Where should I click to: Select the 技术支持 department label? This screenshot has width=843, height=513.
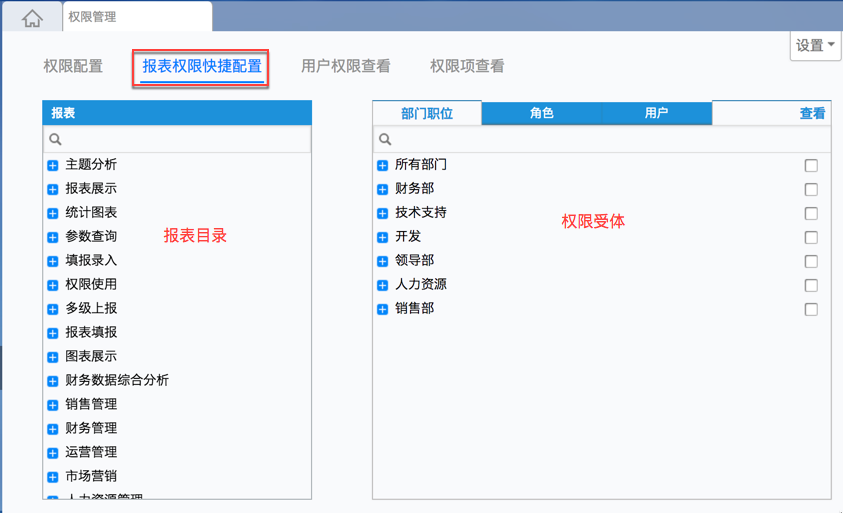(x=420, y=212)
